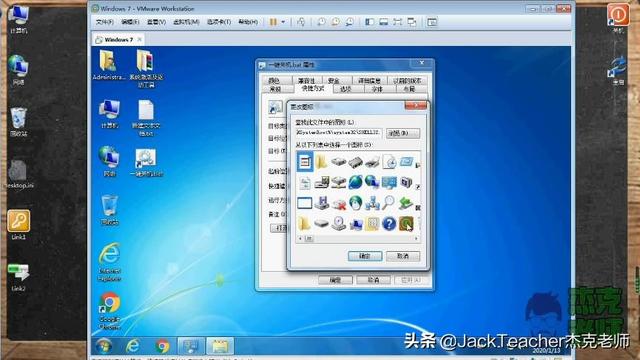Open the dropdown arrow beside the pause button
This screenshot has width=640, height=360.
tap(283, 22)
